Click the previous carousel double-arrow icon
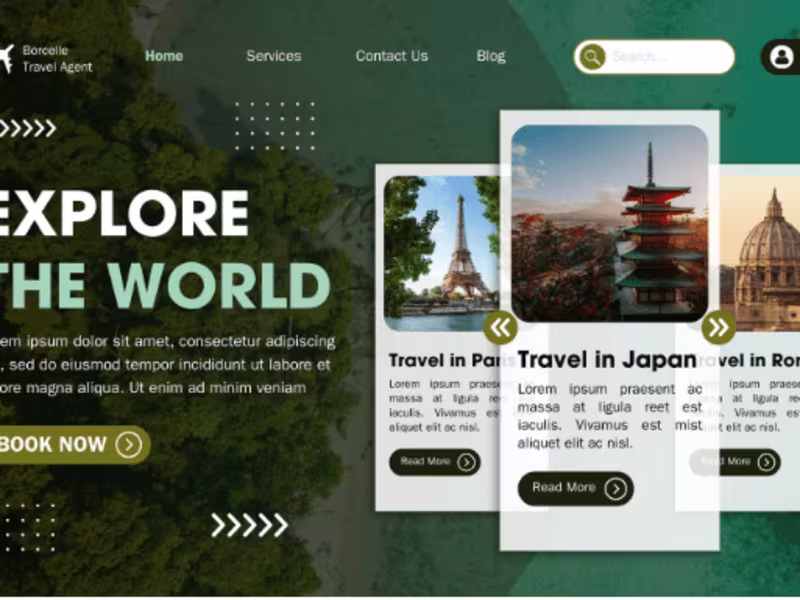800x600 pixels. pyautogui.click(x=501, y=327)
